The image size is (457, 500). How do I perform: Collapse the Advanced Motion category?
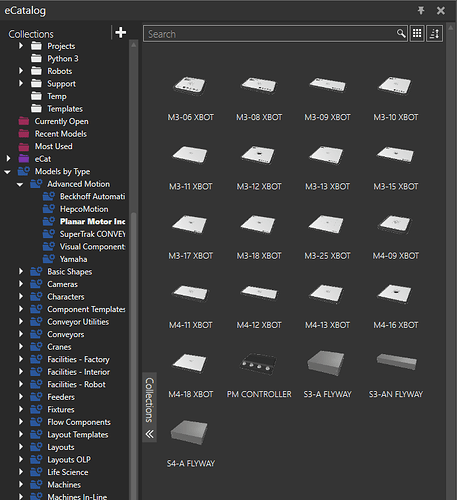(x=20, y=184)
